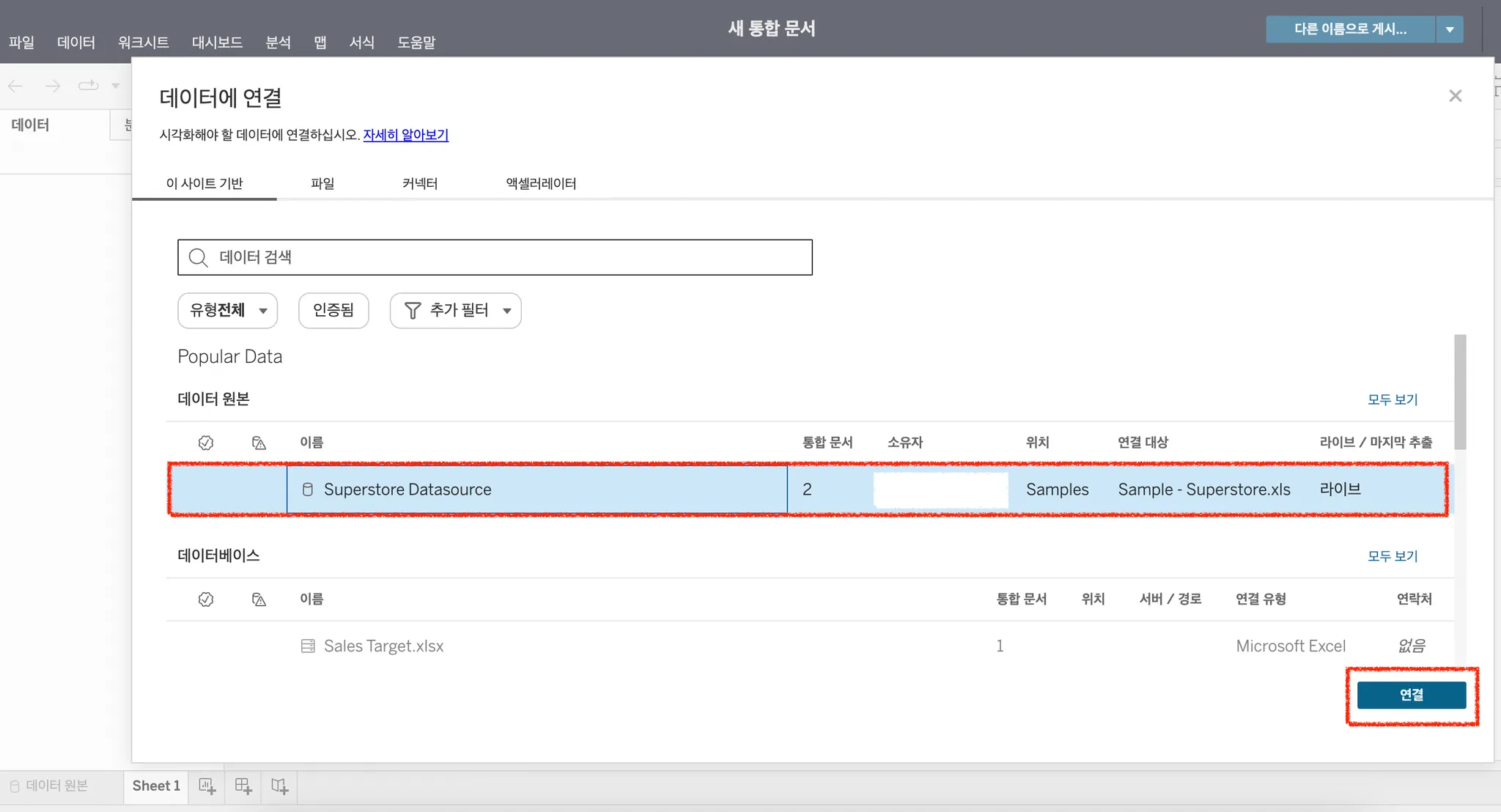Click the data quality warning icon in the 데이터베이스 header
The image size is (1501, 812).
point(259,599)
